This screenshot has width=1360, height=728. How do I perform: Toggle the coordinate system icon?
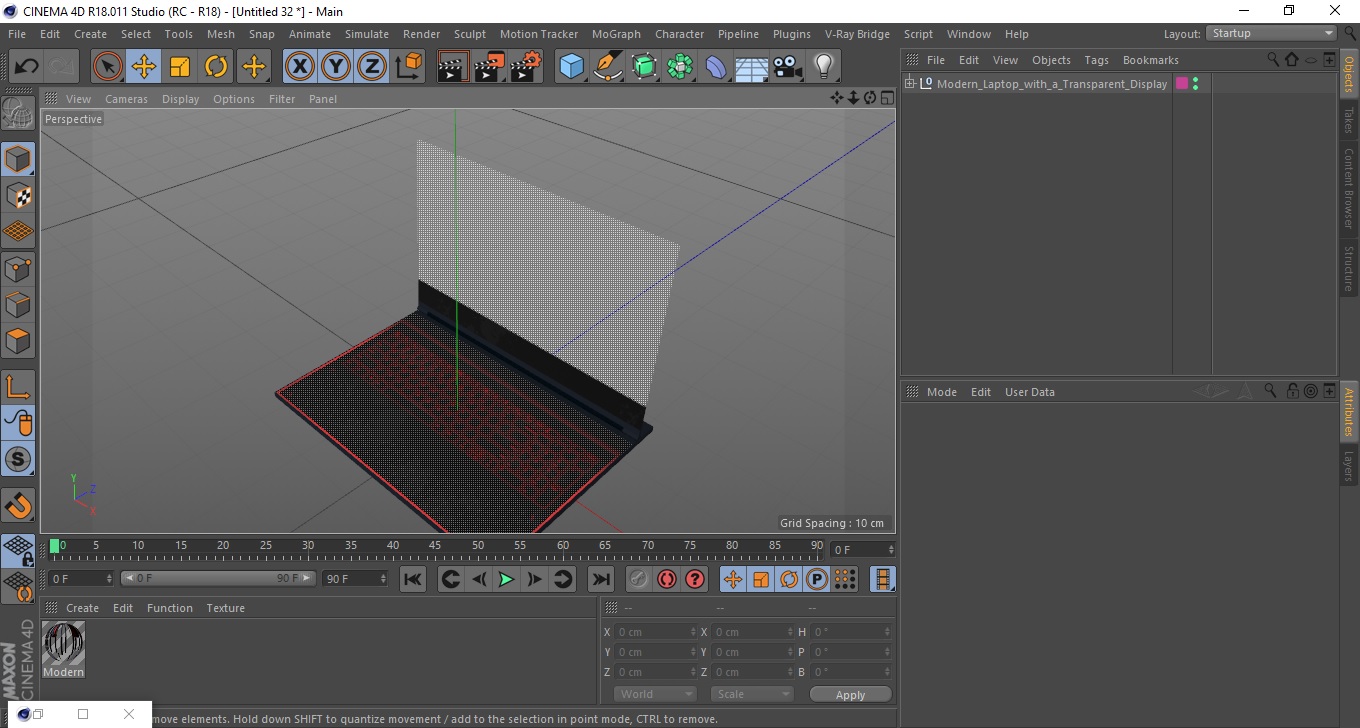408,67
